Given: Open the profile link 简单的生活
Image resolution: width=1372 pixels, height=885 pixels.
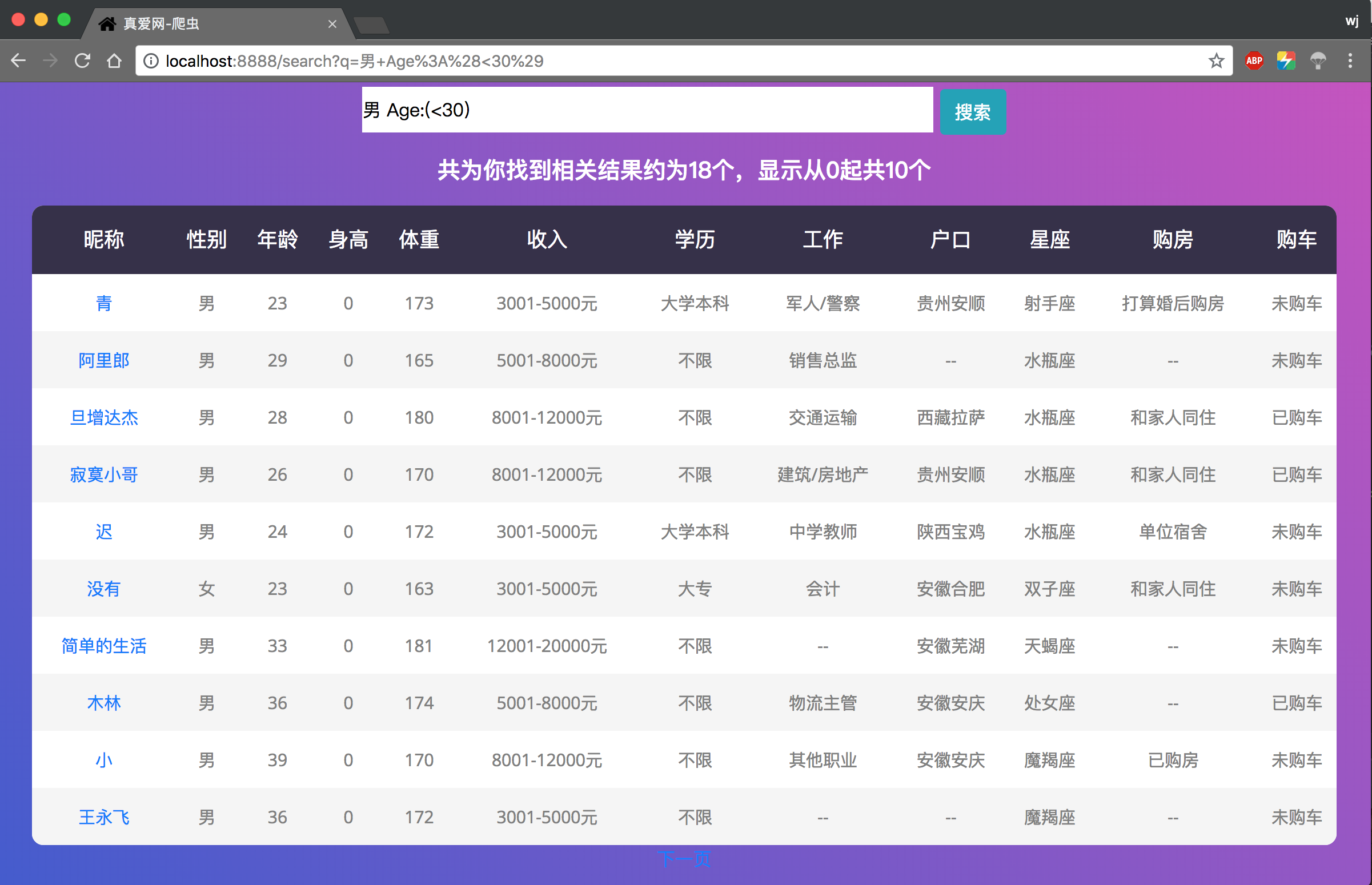Looking at the screenshot, I should 103,646.
